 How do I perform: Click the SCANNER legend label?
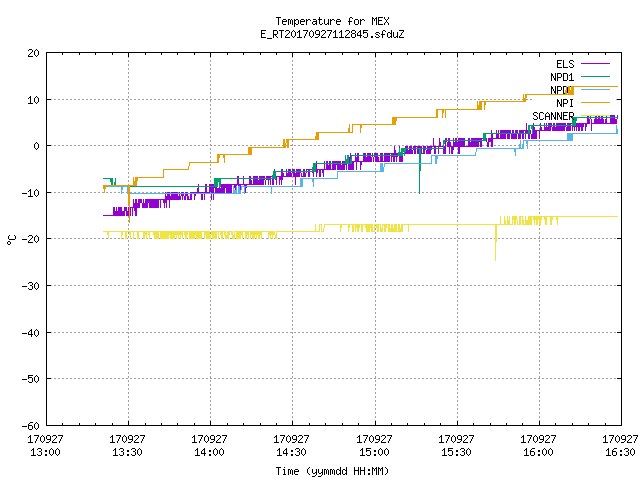[x=553, y=116]
